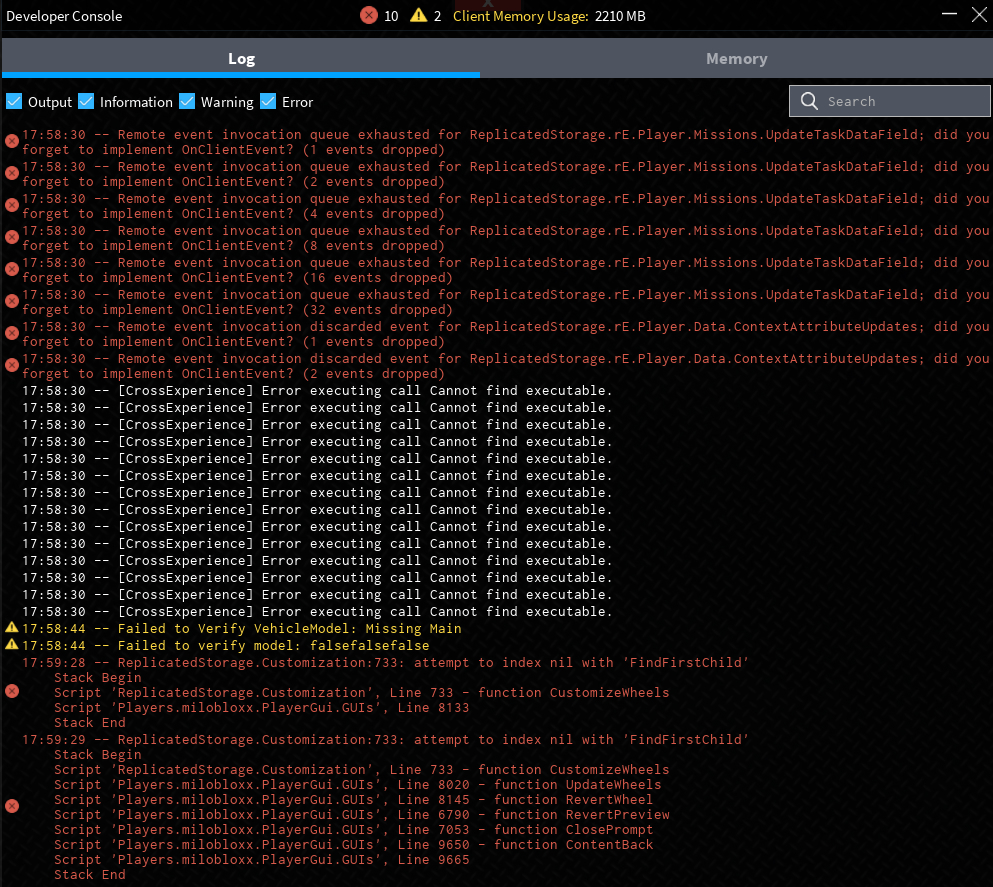The width and height of the screenshot is (993, 887).
Task: Click warning icon beside 'falsefalsefalse' message
Action: [12, 645]
